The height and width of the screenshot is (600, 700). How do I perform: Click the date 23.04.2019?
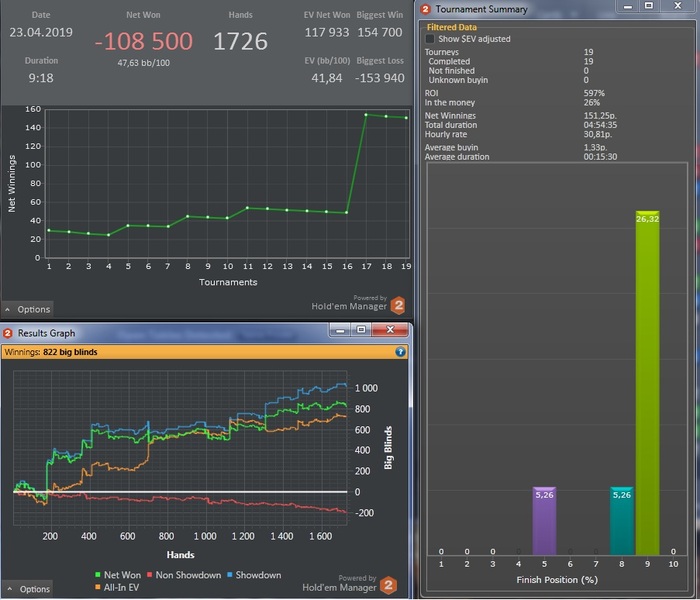[41, 32]
